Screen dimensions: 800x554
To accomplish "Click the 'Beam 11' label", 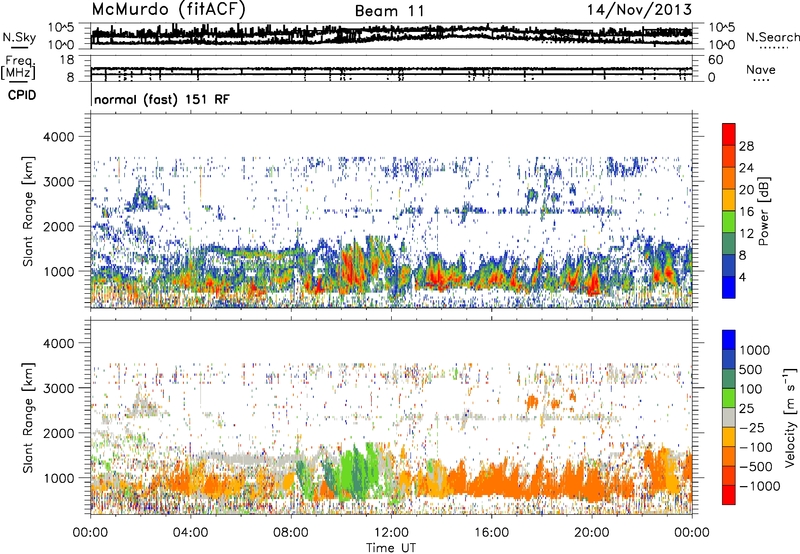I will pyautogui.click(x=389, y=11).
